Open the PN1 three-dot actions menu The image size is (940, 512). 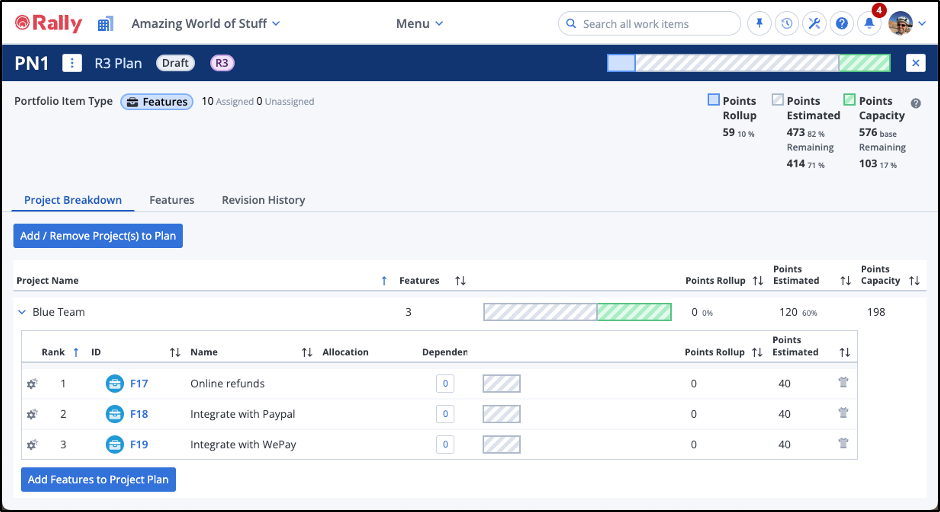click(x=72, y=63)
